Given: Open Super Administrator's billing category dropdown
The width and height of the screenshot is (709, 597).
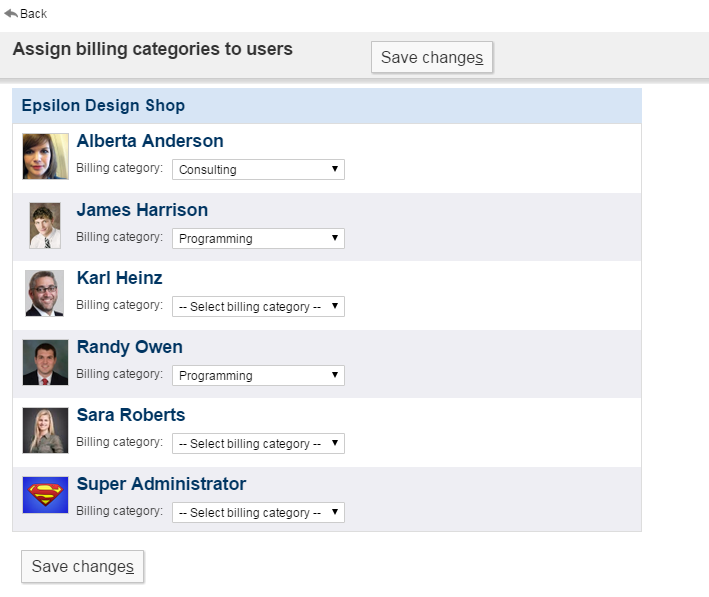Looking at the screenshot, I should pos(258,513).
